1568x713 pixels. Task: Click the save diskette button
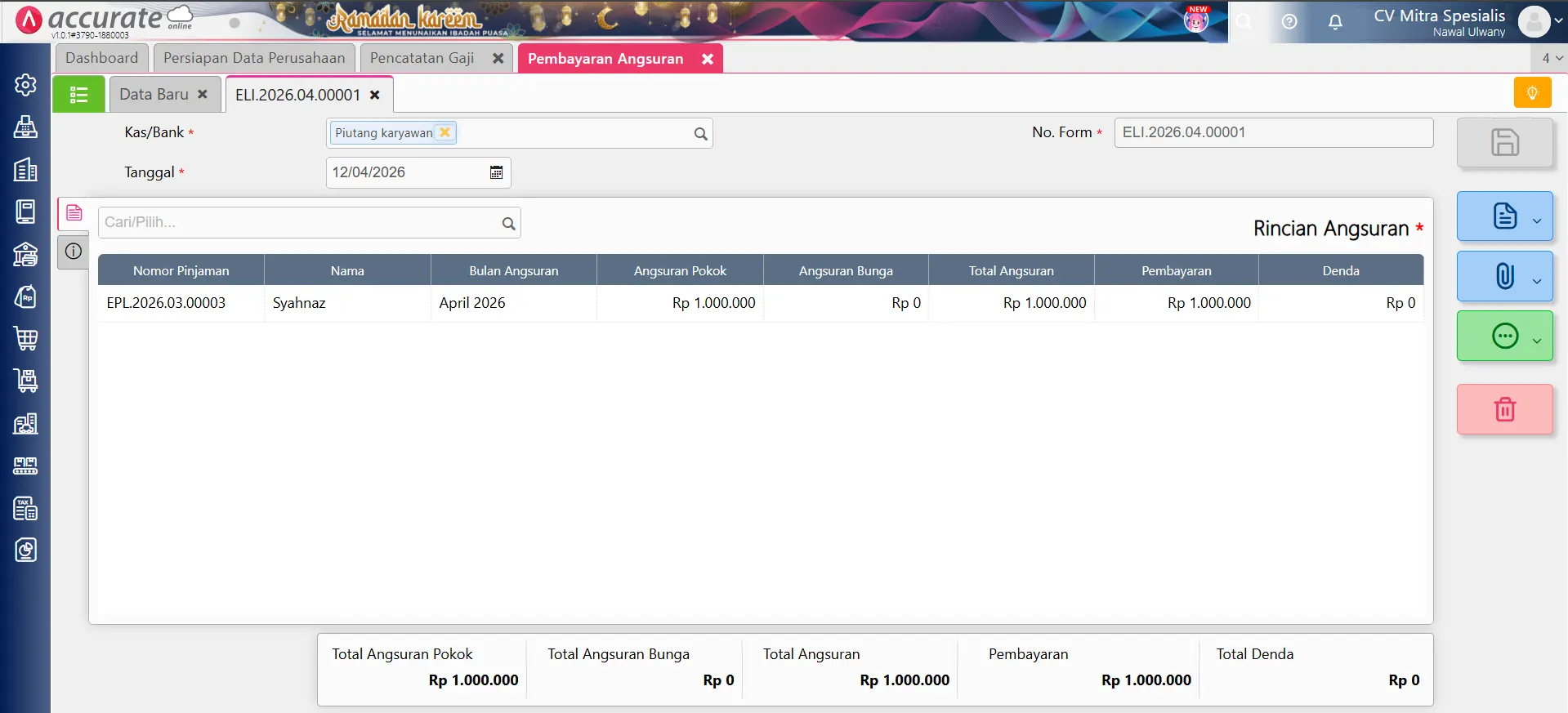1504,143
